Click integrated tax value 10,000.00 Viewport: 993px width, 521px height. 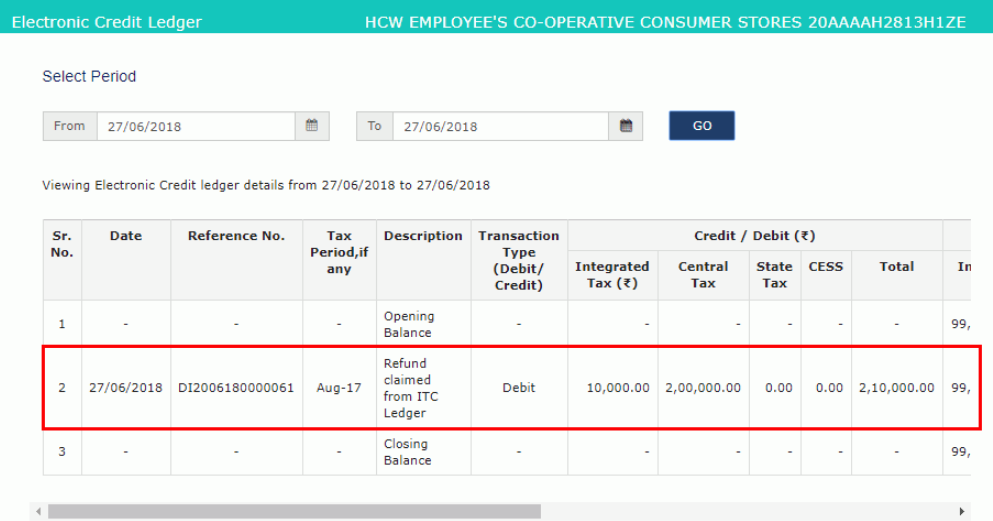[618, 387]
